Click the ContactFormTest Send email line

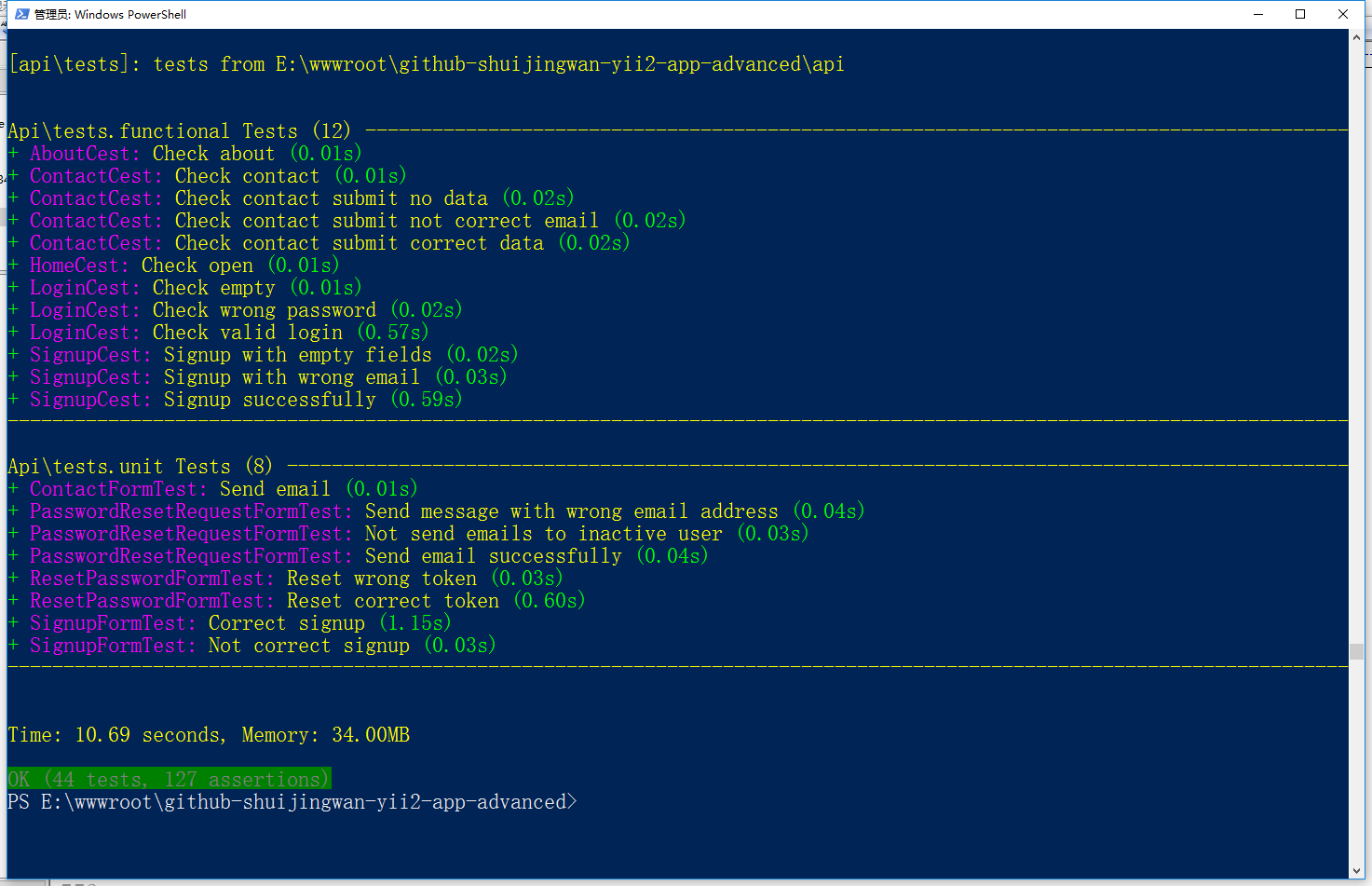pyautogui.click(x=224, y=489)
